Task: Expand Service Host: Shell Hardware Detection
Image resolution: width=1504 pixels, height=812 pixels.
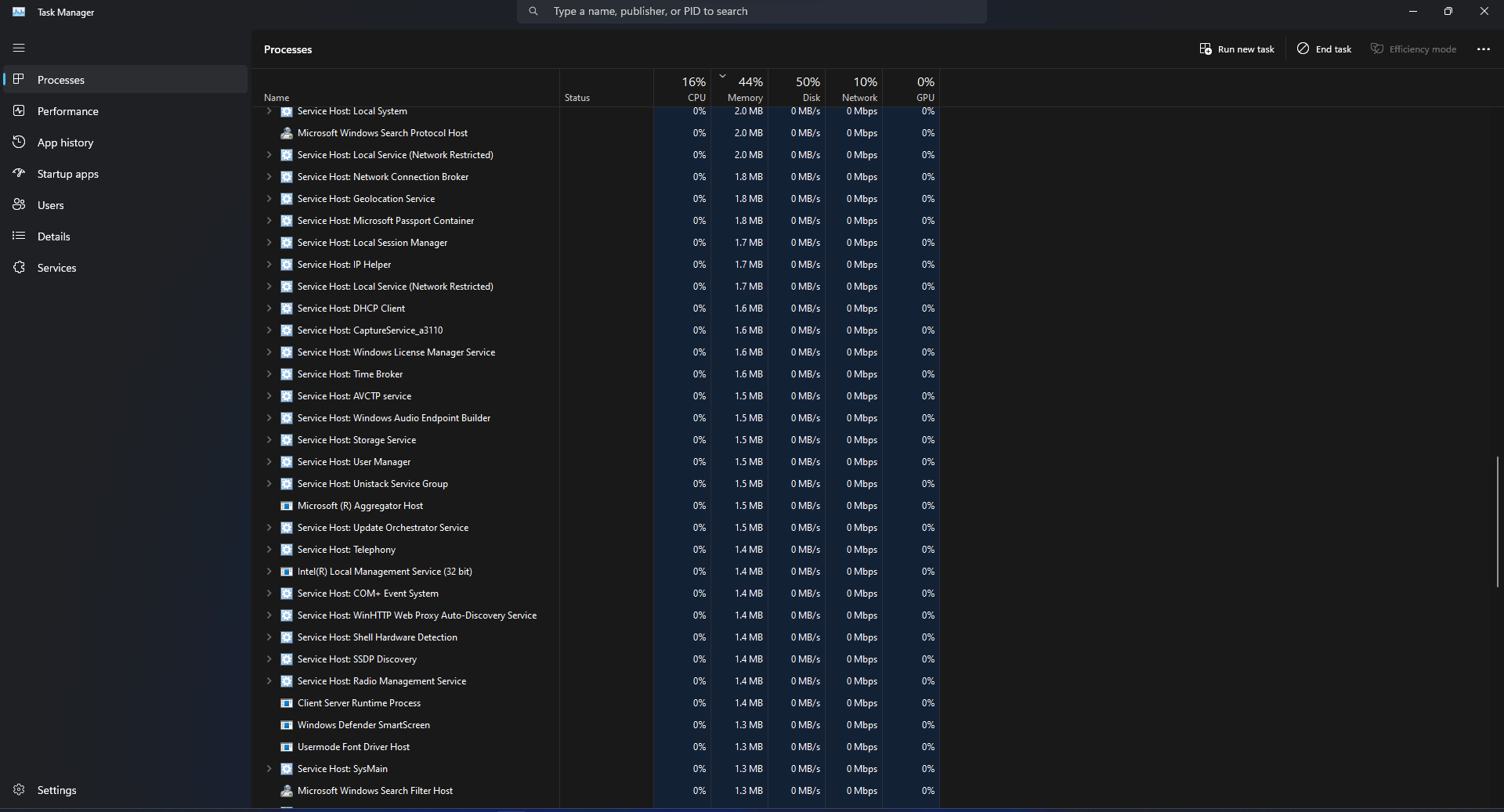Action: 269,637
